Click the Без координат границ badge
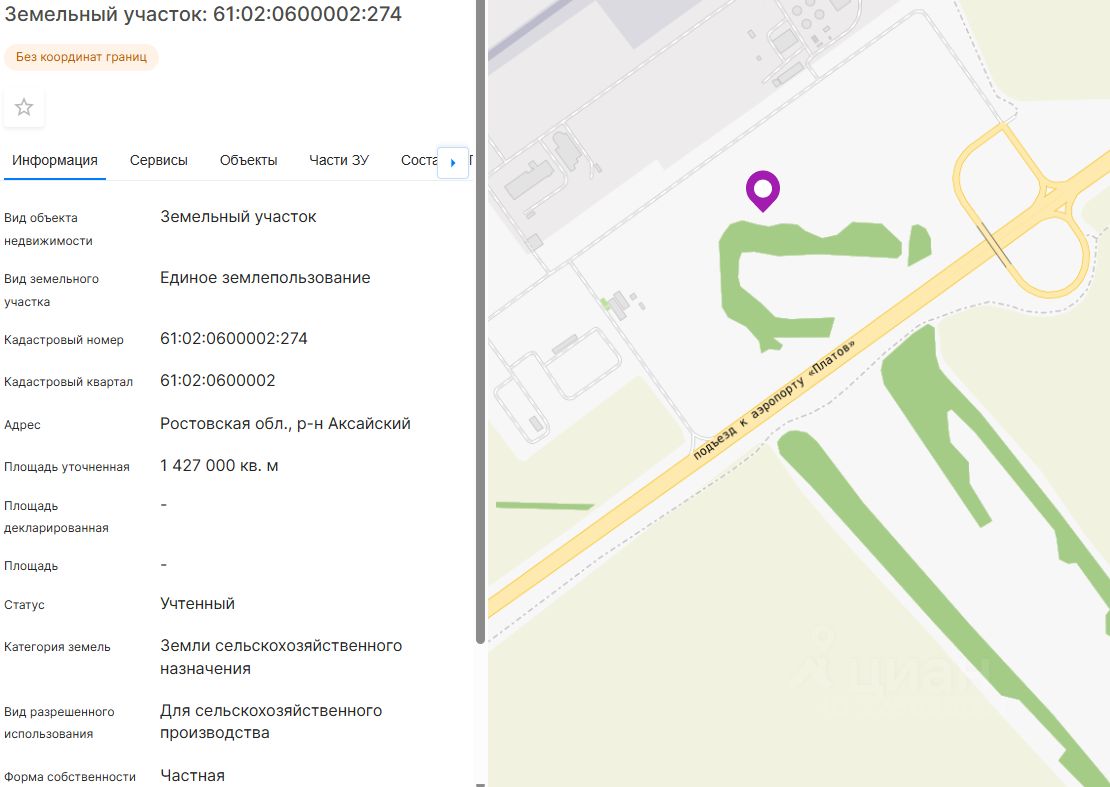Viewport: 1110px width, 787px height. pyautogui.click(x=81, y=57)
